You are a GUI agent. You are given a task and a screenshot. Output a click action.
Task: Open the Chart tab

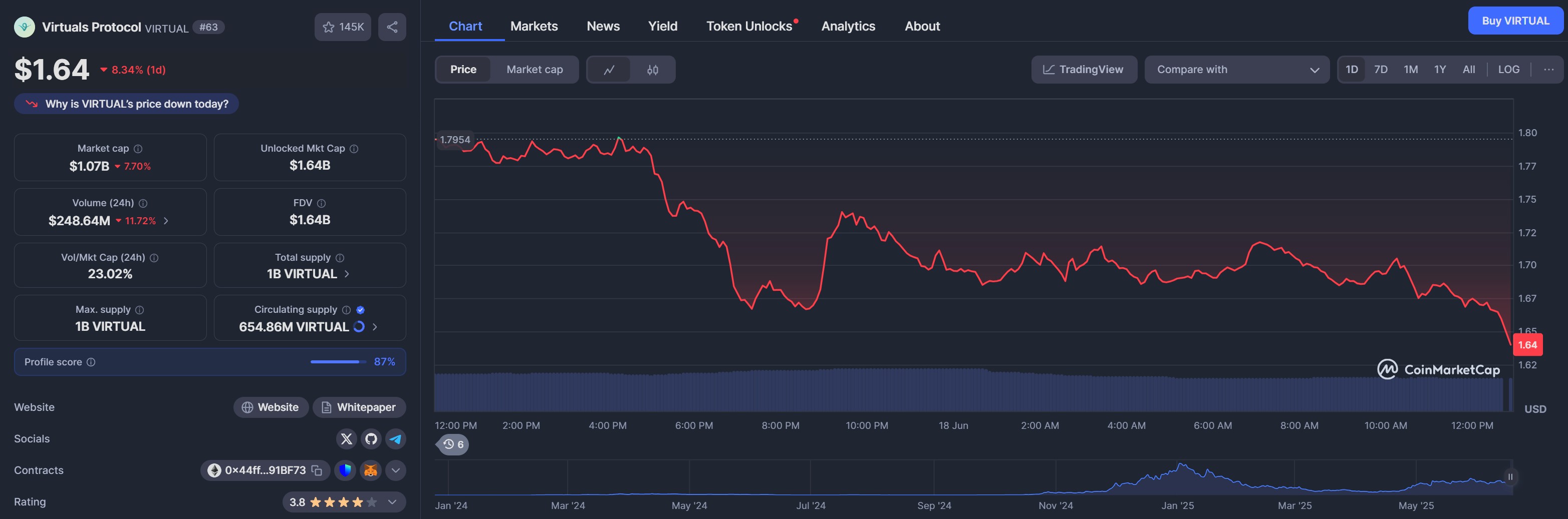point(465,26)
